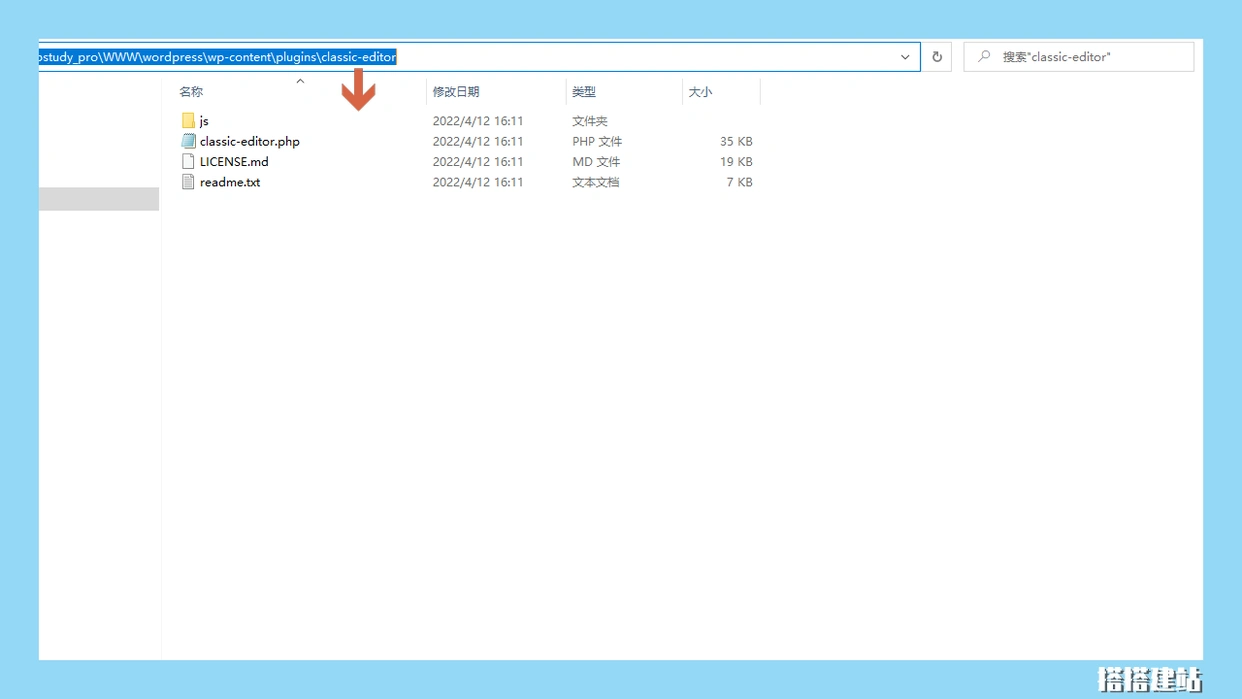Screen dimensions: 1242x699
Task: Select the highlighted gray item in navigation pane
Action: [99, 198]
